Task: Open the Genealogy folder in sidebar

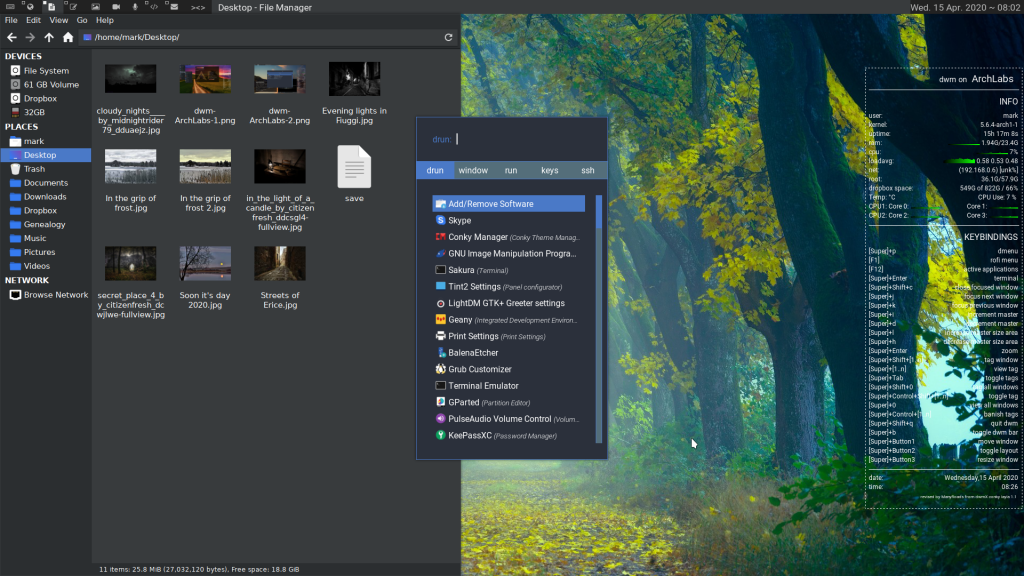Action: coord(46,224)
